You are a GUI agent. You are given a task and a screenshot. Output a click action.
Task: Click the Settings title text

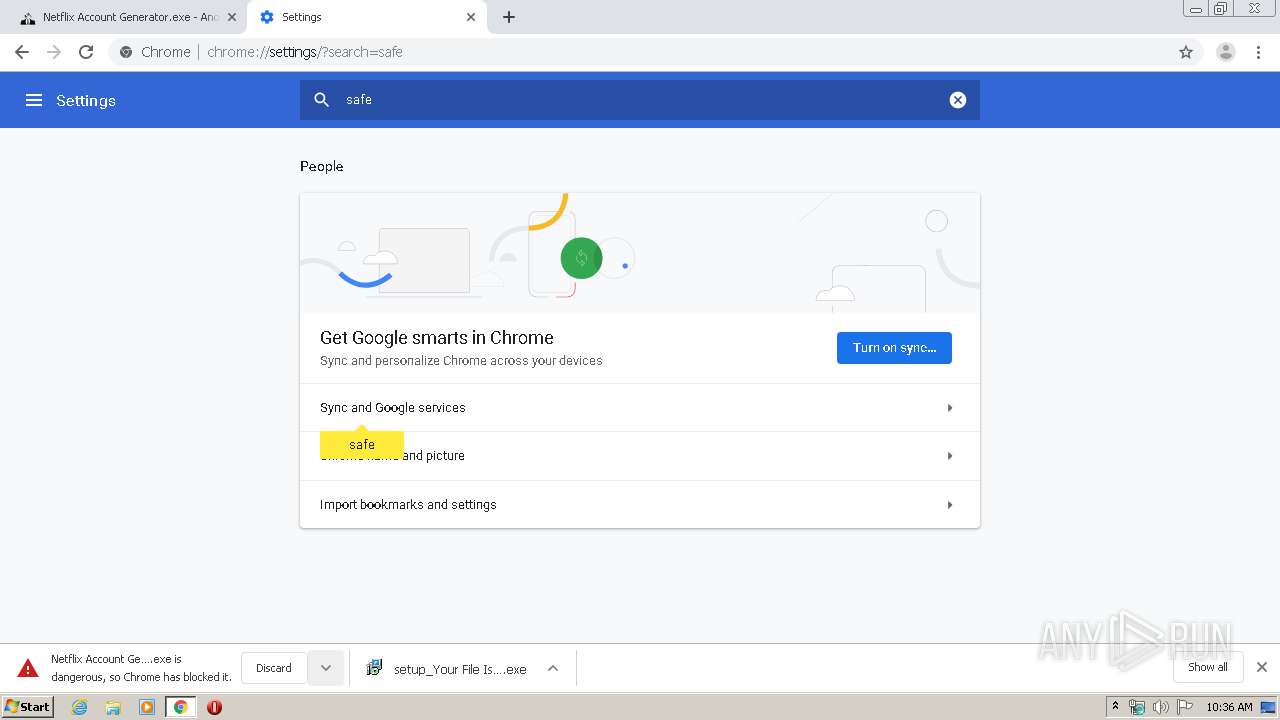point(86,100)
